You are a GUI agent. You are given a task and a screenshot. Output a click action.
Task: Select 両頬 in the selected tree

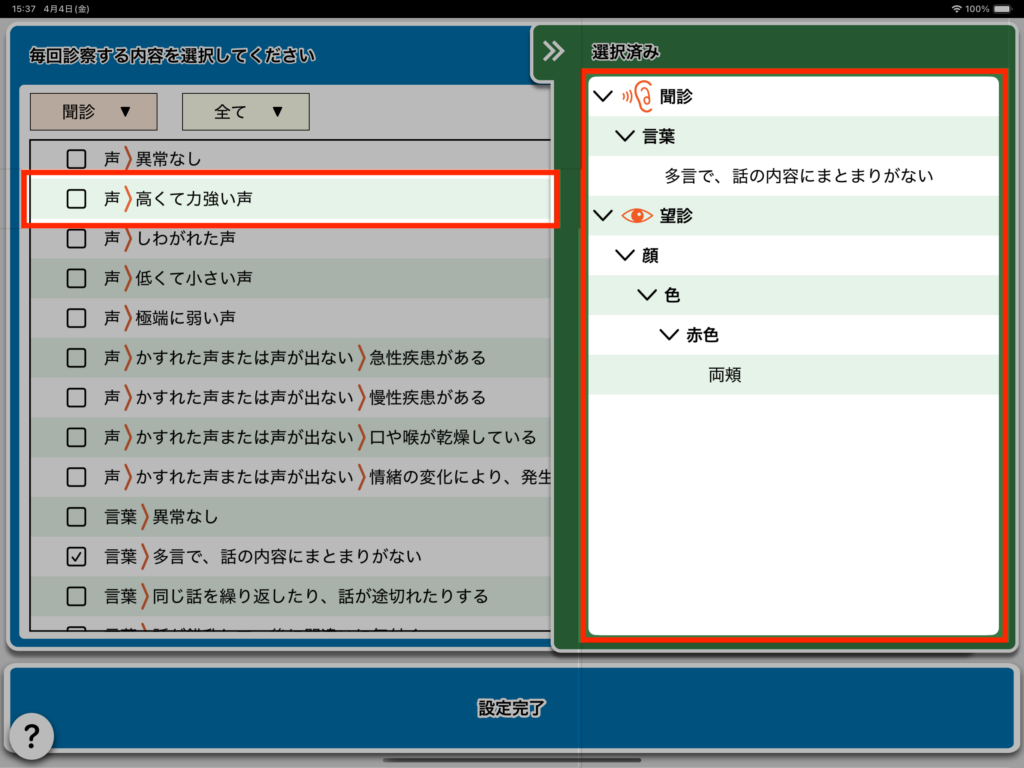(x=725, y=375)
